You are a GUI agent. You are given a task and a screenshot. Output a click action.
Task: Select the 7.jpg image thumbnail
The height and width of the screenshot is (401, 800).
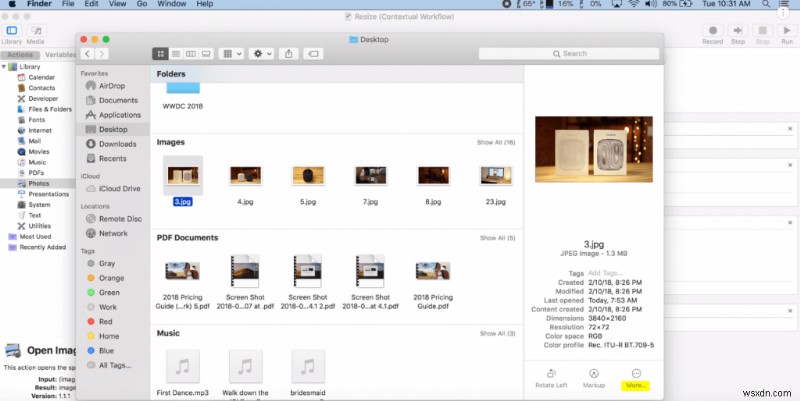click(370, 176)
